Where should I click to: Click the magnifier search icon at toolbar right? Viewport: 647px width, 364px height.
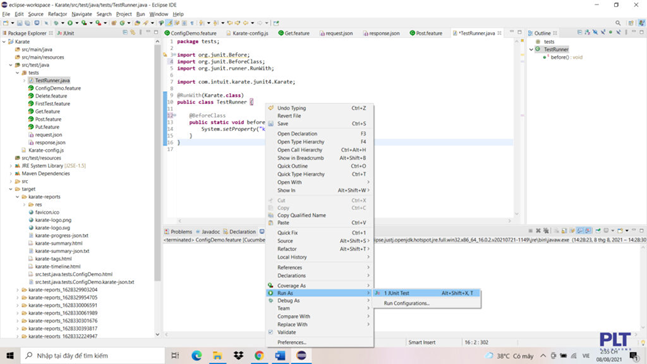(x=618, y=23)
